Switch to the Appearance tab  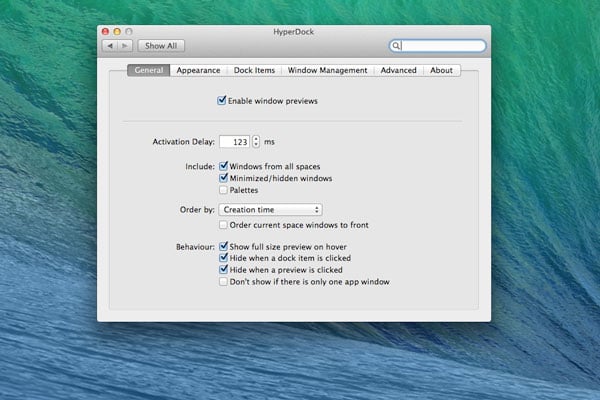(198, 70)
